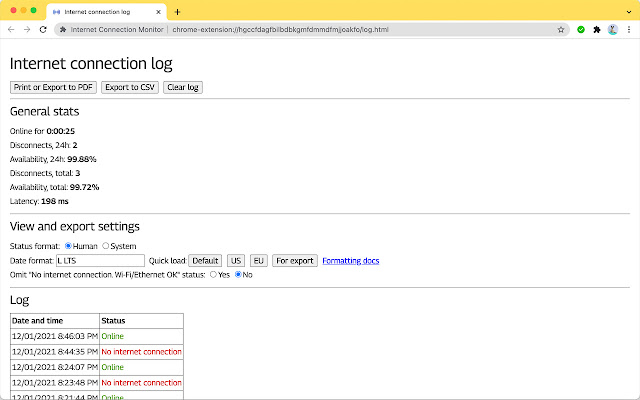This screenshot has width=640, height=400.
Task: Open the Chrome profile avatar
Action: tap(612, 30)
